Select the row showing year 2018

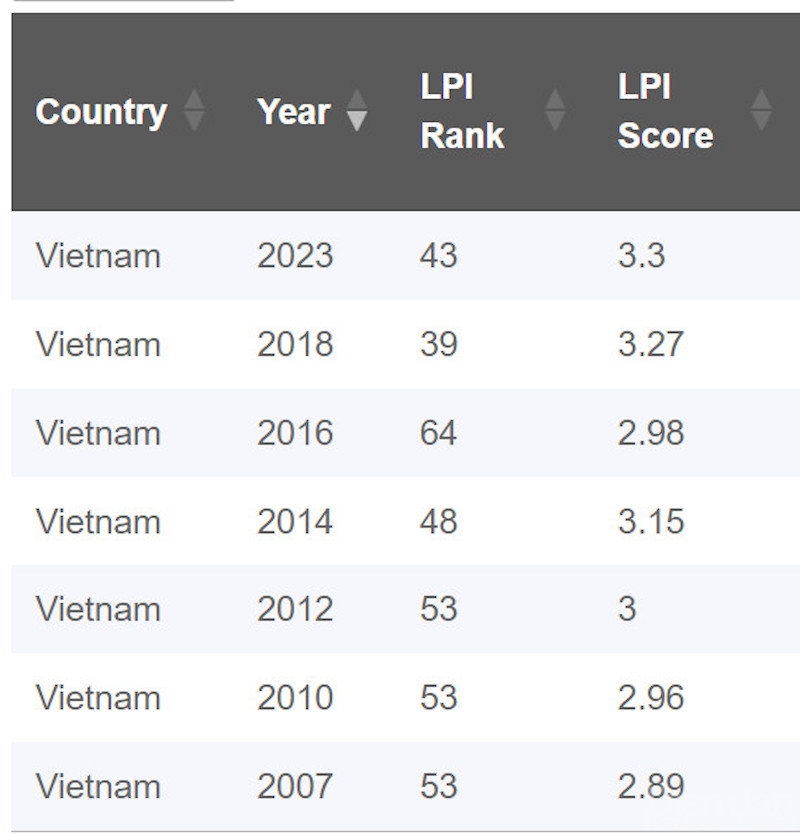coord(400,344)
